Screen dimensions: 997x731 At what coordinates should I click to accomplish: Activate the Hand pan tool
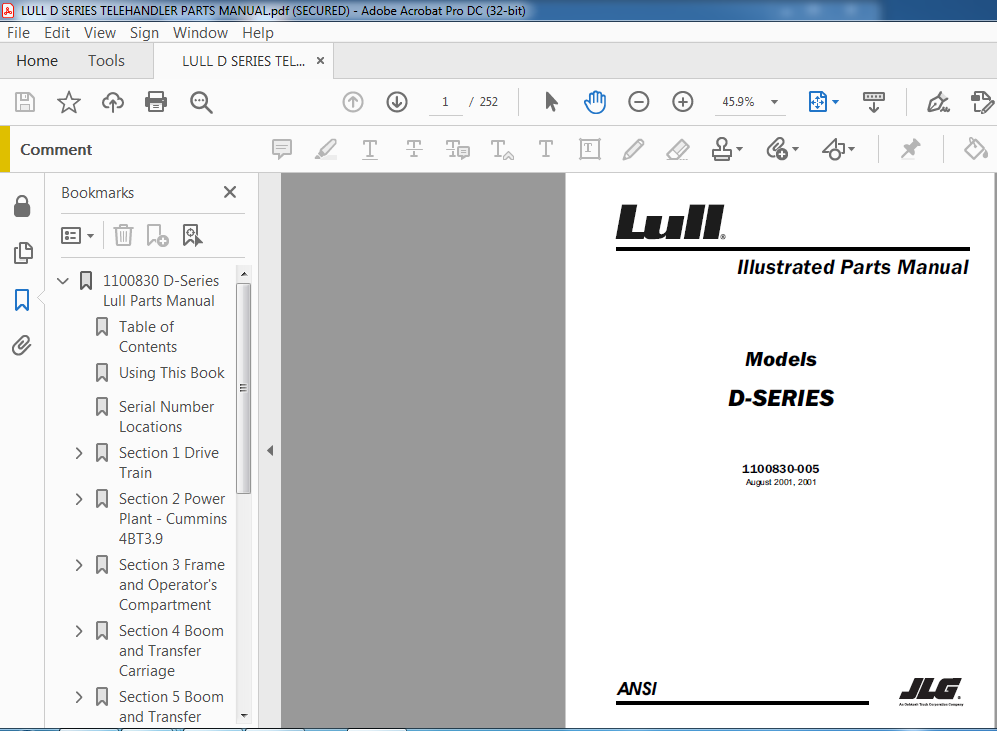pyautogui.click(x=595, y=102)
